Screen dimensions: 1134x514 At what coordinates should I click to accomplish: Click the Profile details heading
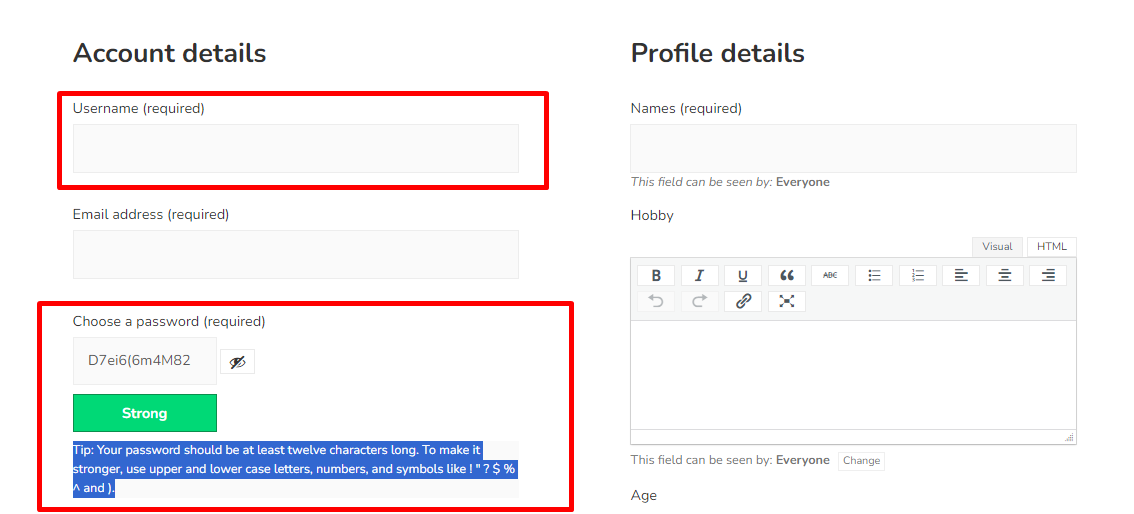pos(717,53)
